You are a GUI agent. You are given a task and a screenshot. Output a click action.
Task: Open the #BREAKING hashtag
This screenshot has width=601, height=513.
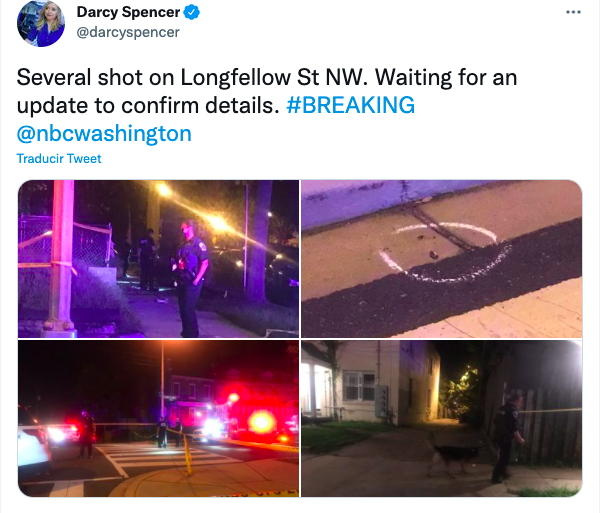(x=350, y=105)
